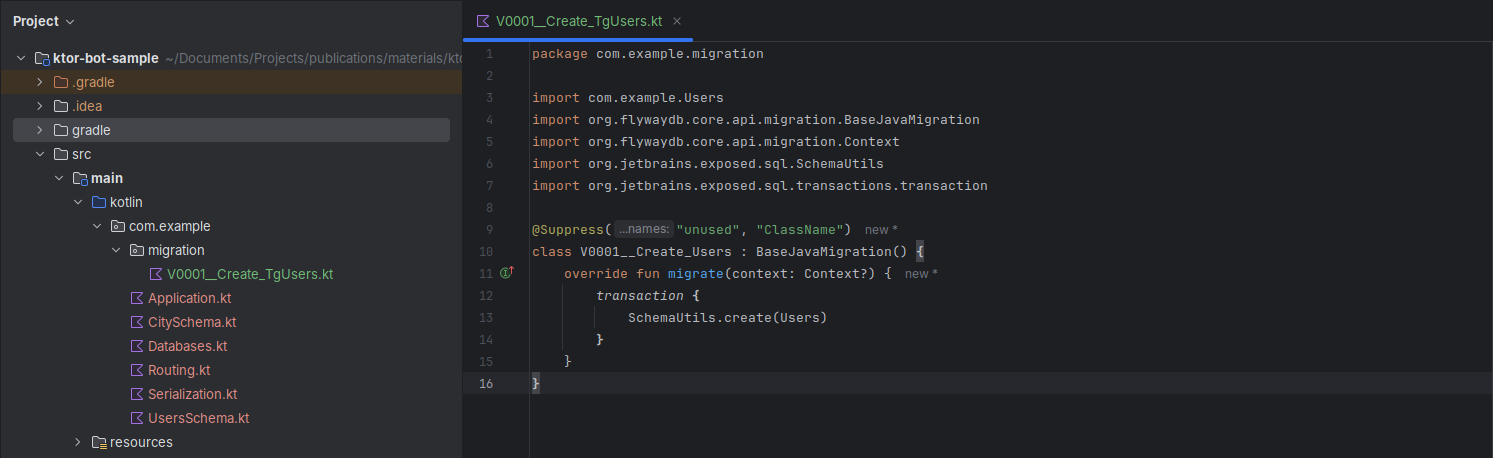This screenshot has height=458, width=1493.
Task: Open Routing.kt file
Action: tap(179, 370)
